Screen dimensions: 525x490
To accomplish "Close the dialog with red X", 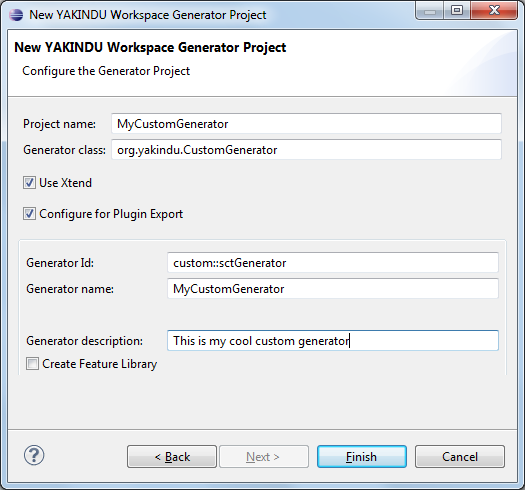I will pyautogui.click(x=494, y=11).
